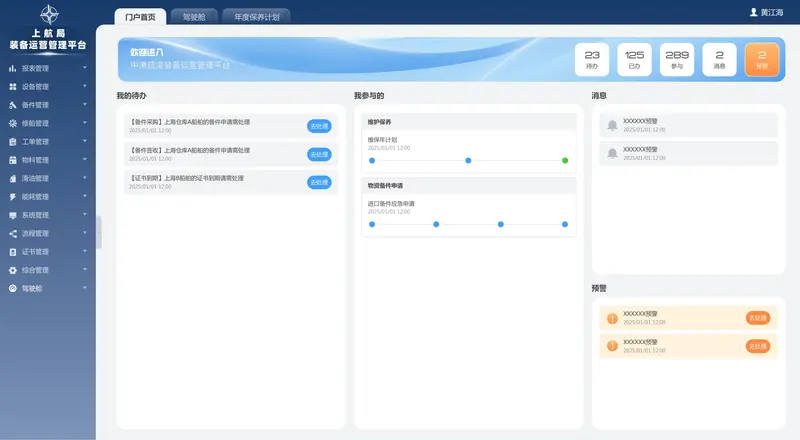
Task: Click the 设备管理 grid icon
Action: point(13,87)
